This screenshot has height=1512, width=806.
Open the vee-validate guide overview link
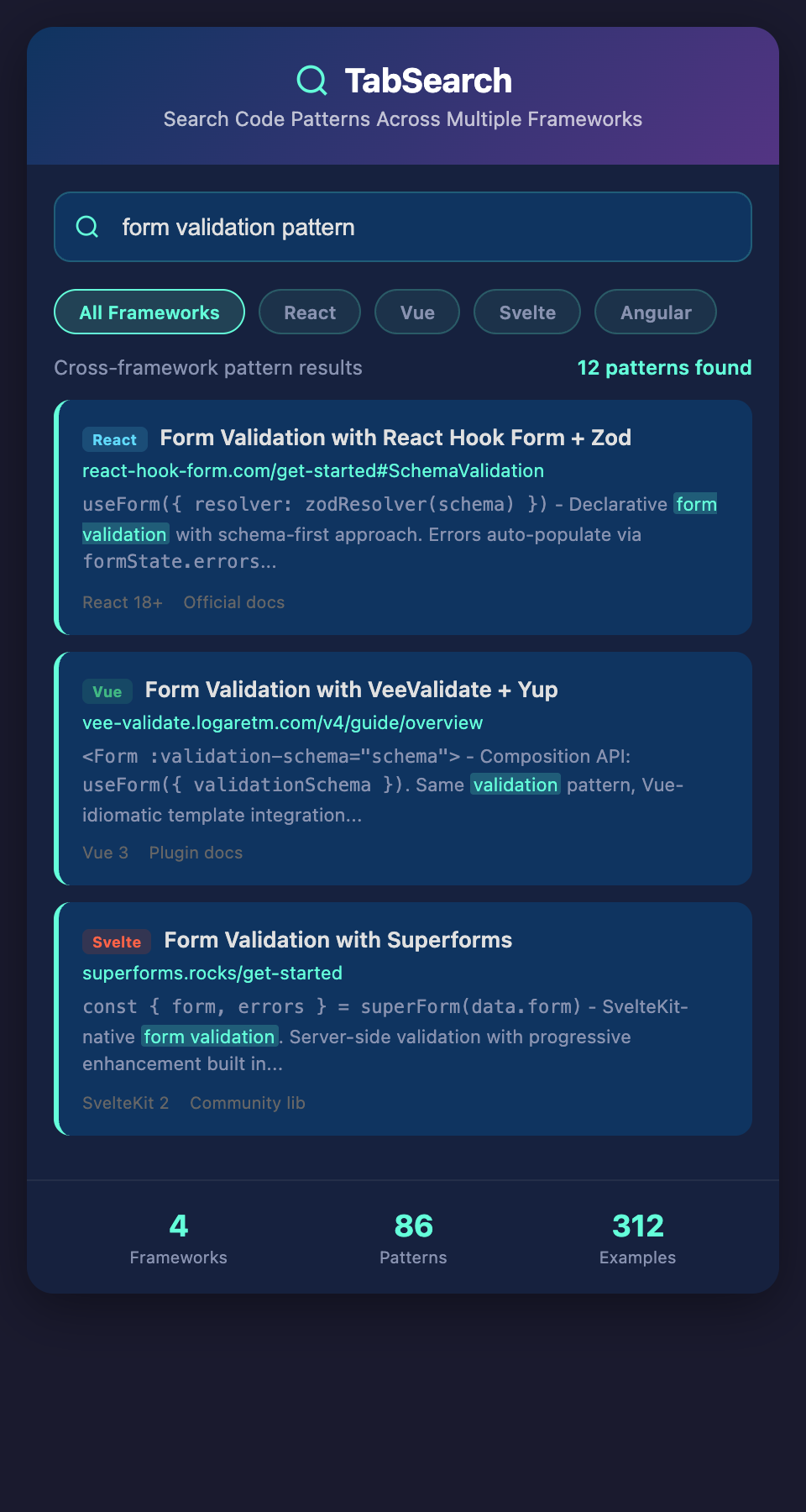(282, 722)
